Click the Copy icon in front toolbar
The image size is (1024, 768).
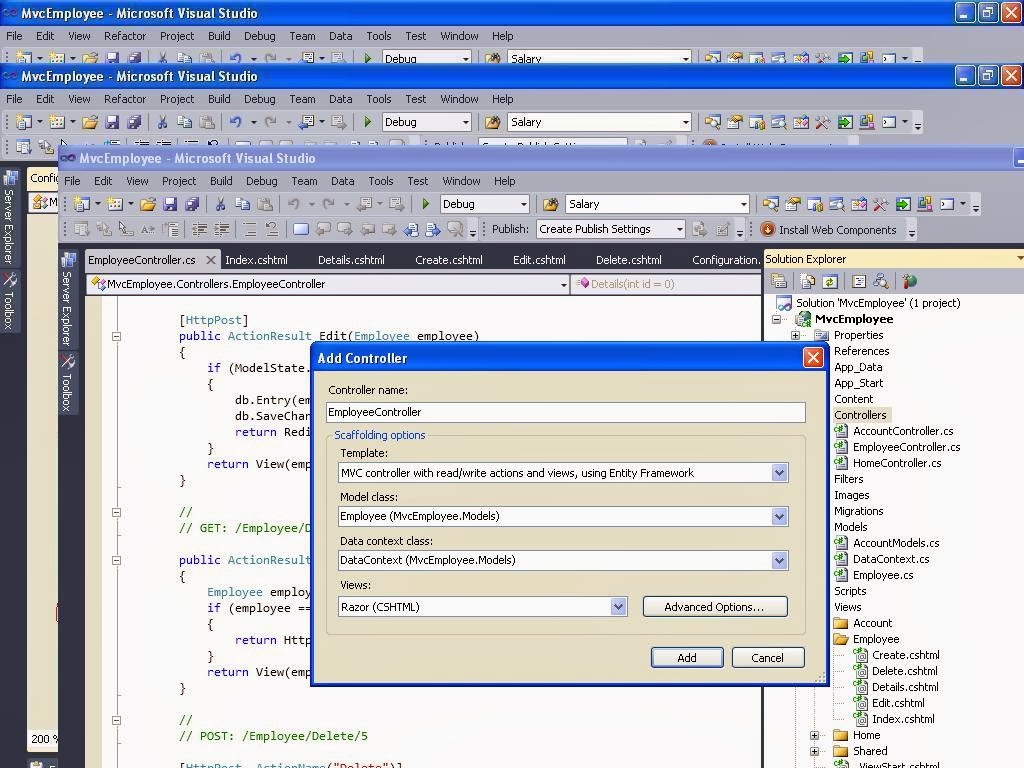(x=243, y=204)
